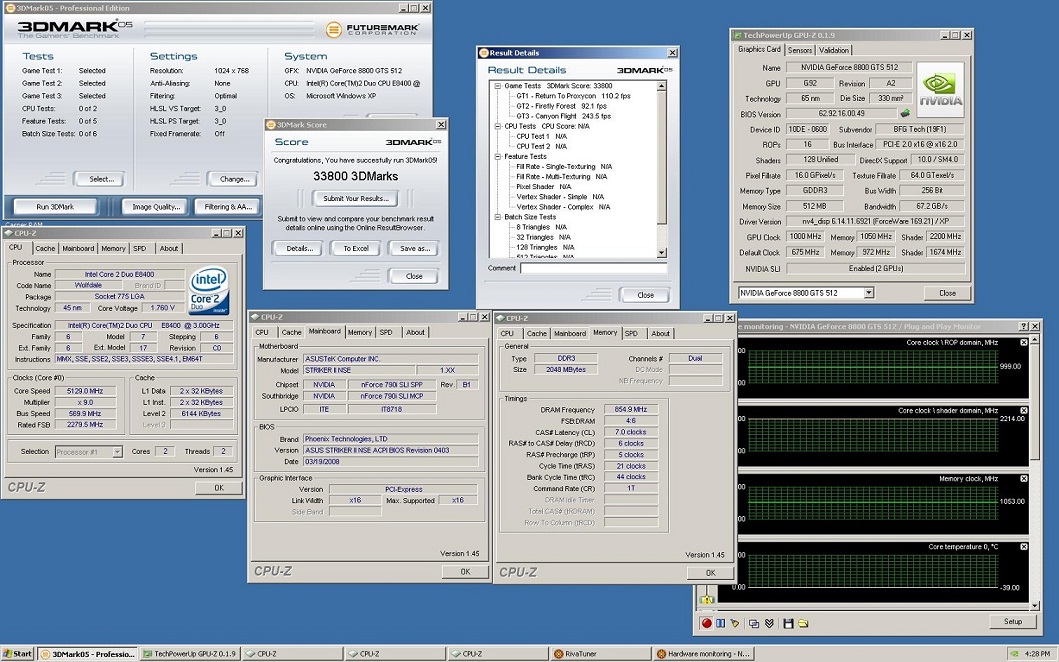Click the overlapping windows icon in Hardware monitoring toolbar
The width and height of the screenshot is (1059, 662).
tap(754, 623)
